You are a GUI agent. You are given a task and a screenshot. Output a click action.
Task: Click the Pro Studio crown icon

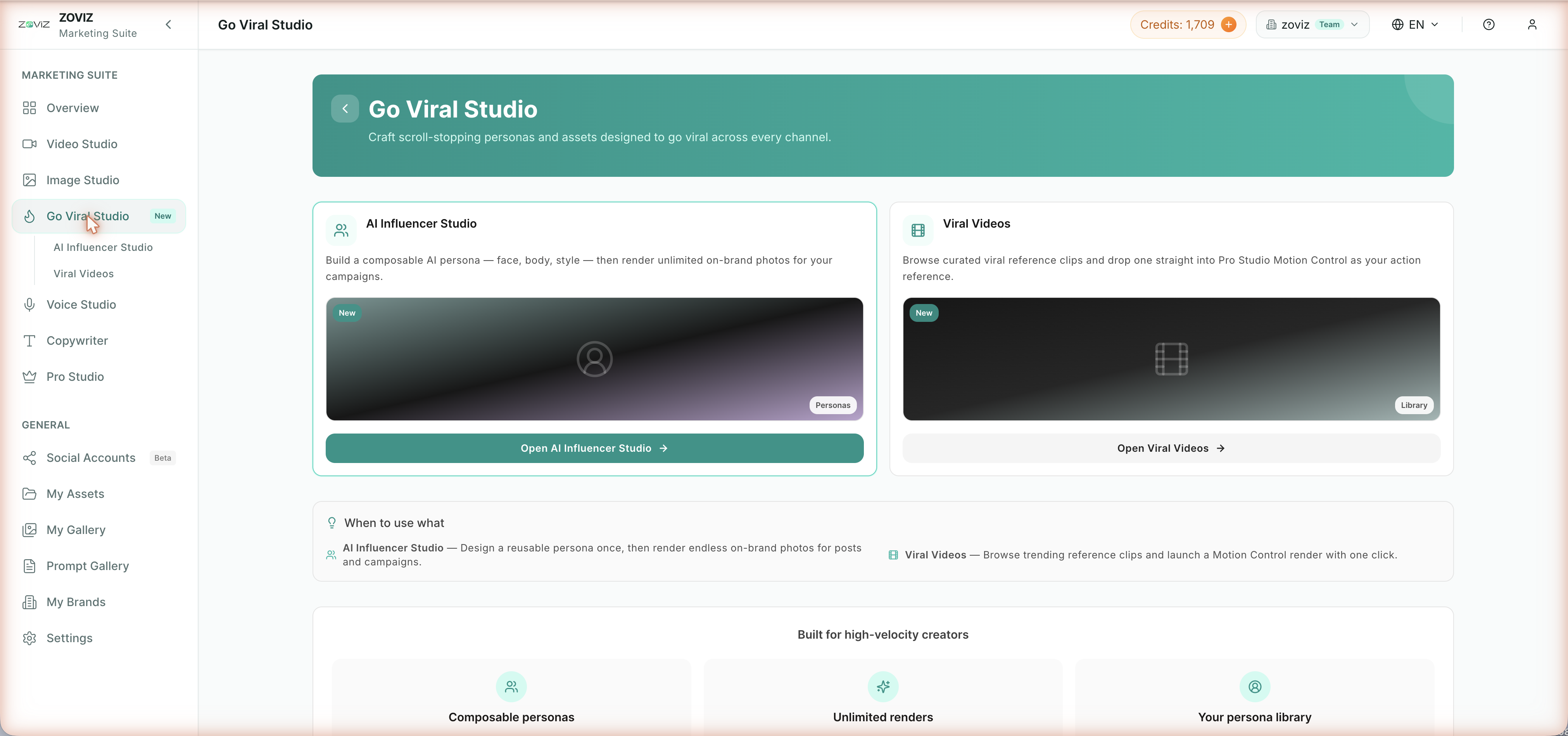pyautogui.click(x=29, y=376)
